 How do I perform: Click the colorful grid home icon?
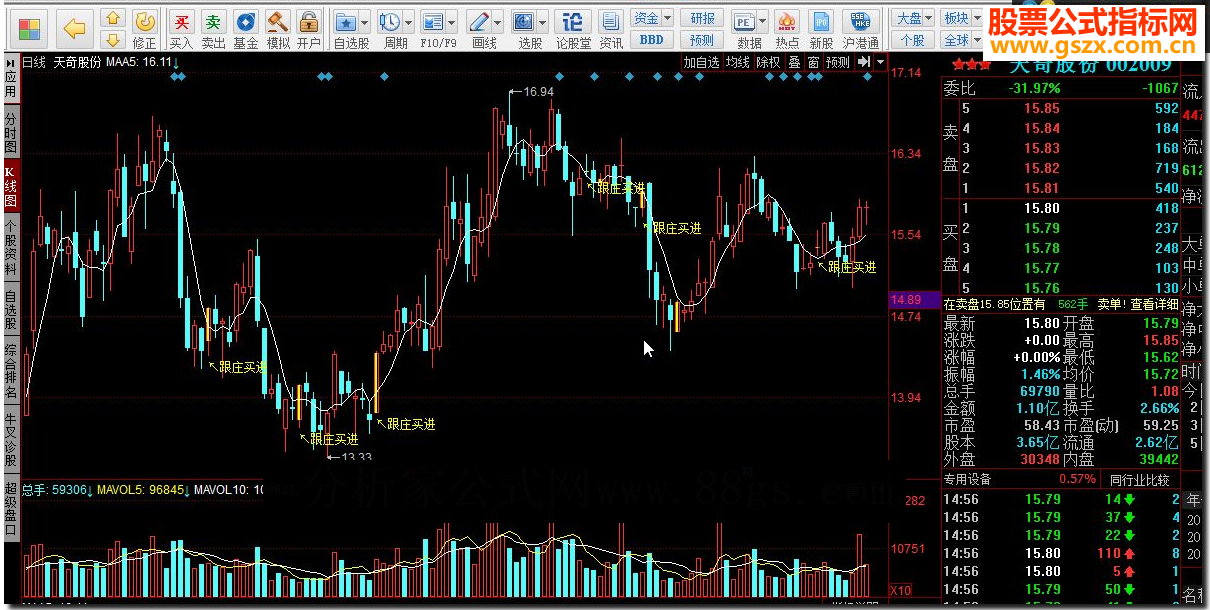point(31,27)
